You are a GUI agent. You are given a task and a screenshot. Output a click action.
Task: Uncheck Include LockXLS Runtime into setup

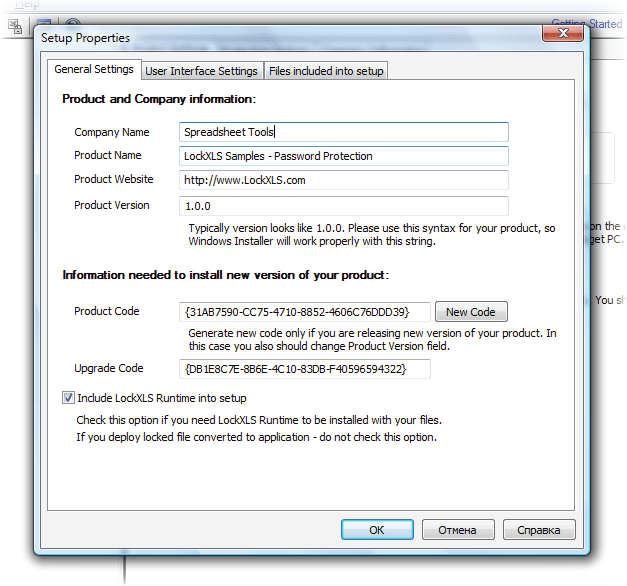point(68,398)
